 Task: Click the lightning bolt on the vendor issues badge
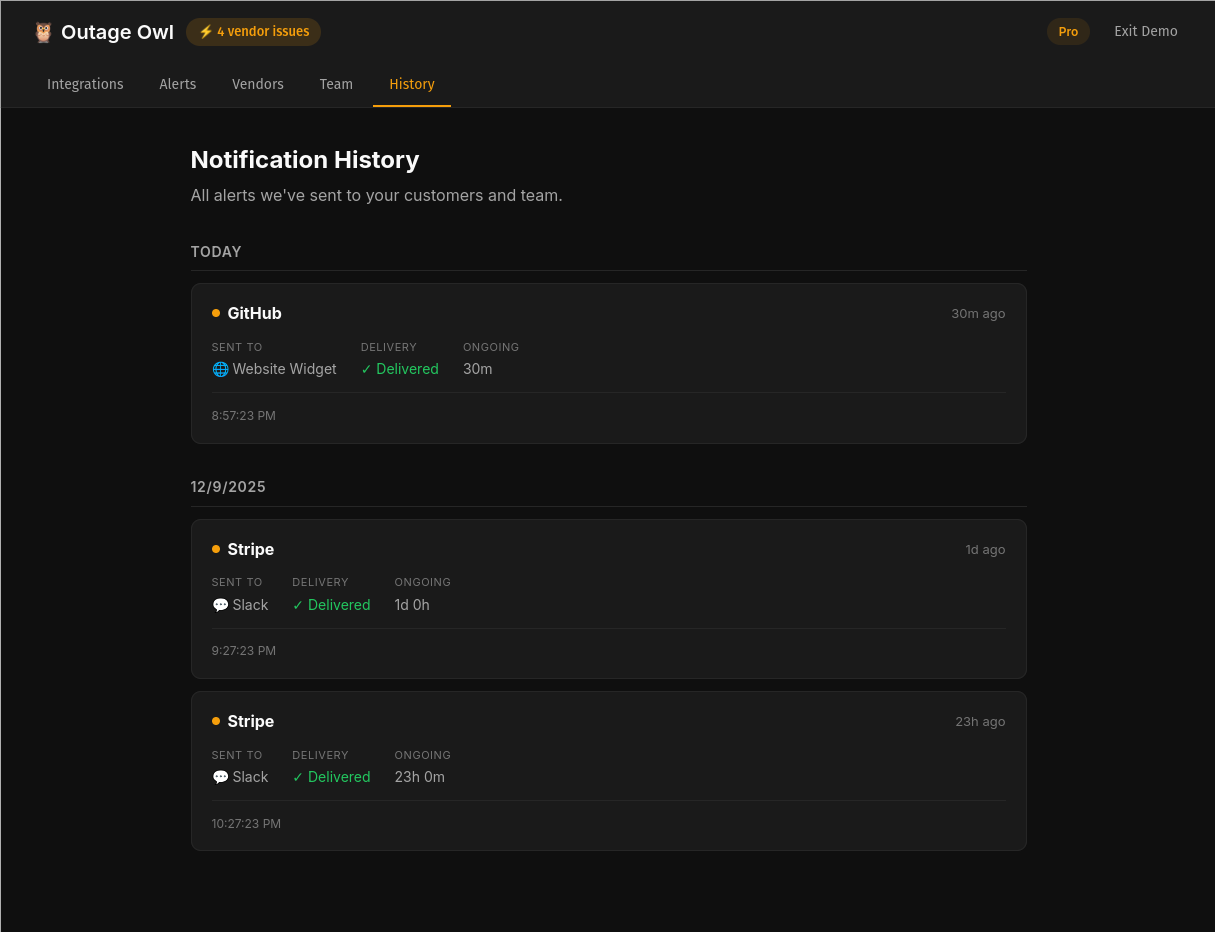[x=206, y=32]
